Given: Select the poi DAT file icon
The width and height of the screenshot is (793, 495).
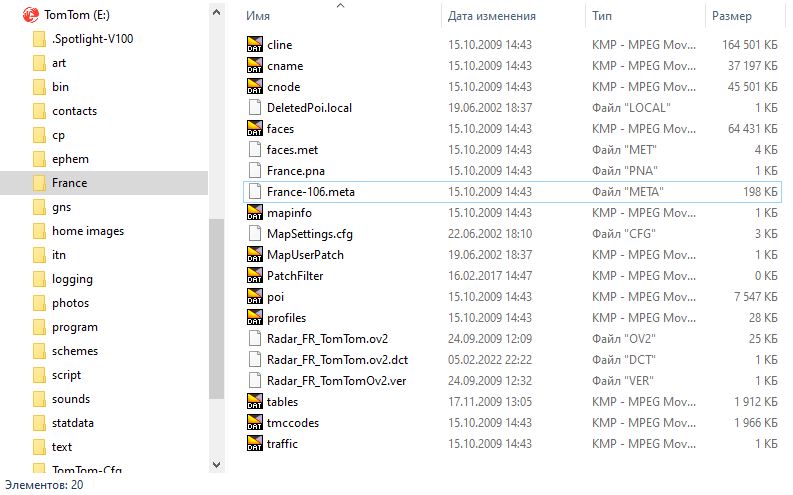Looking at the screenshot, I should coord(255,296).
